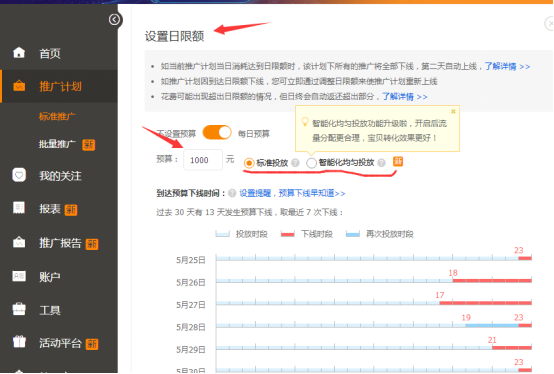Screen dimensions: 554x374
Task: Click 设置提醒,预算下线早知道 link
Action: [x=292, y=193]
